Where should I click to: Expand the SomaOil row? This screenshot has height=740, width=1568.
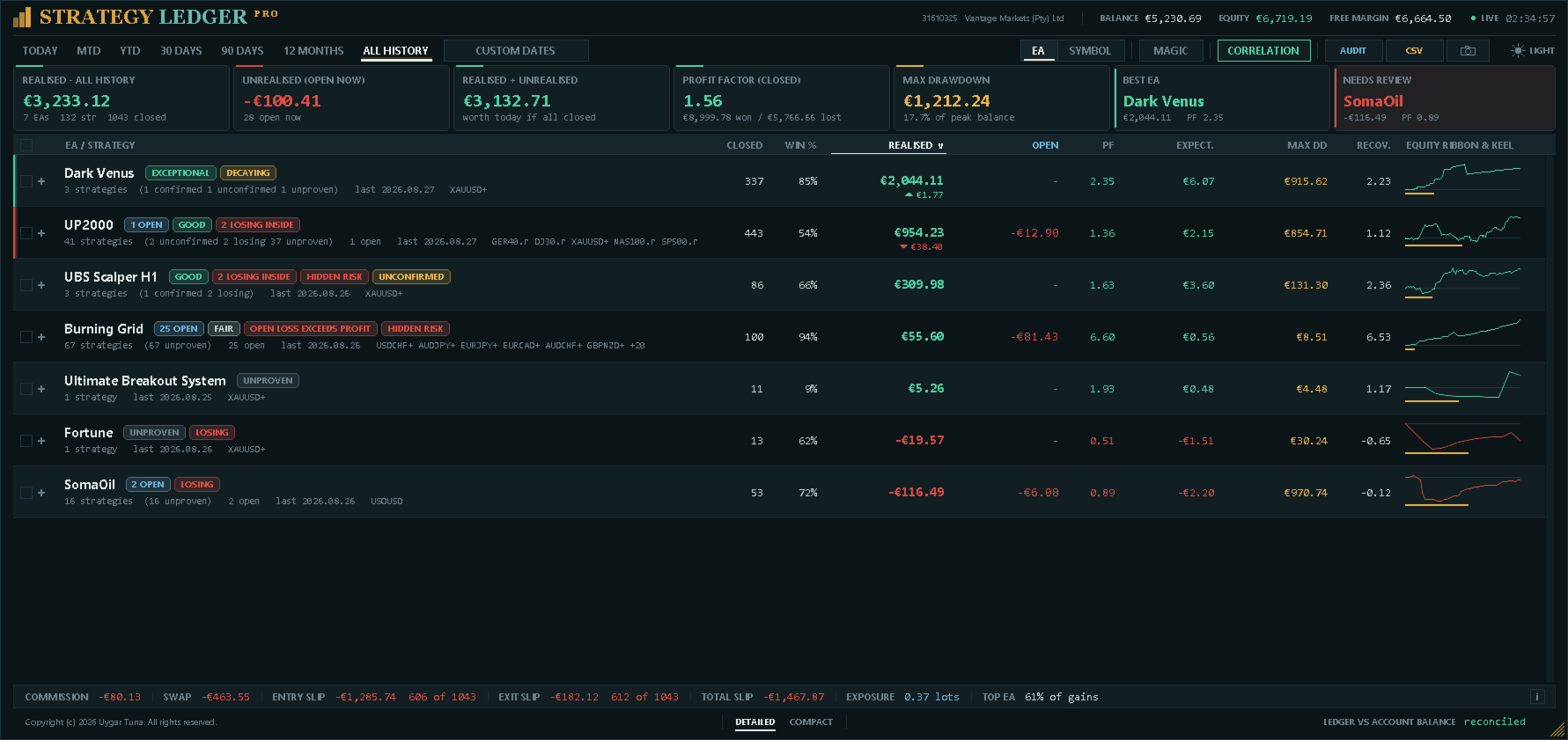tap(41, 493)
